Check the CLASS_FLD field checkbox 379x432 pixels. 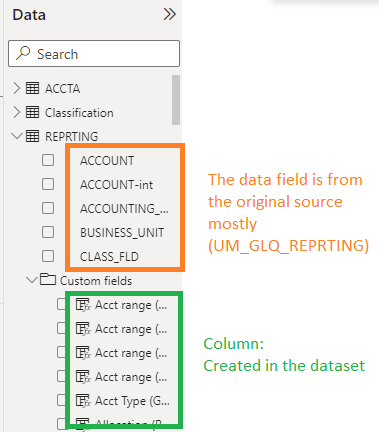click(48, 256)
